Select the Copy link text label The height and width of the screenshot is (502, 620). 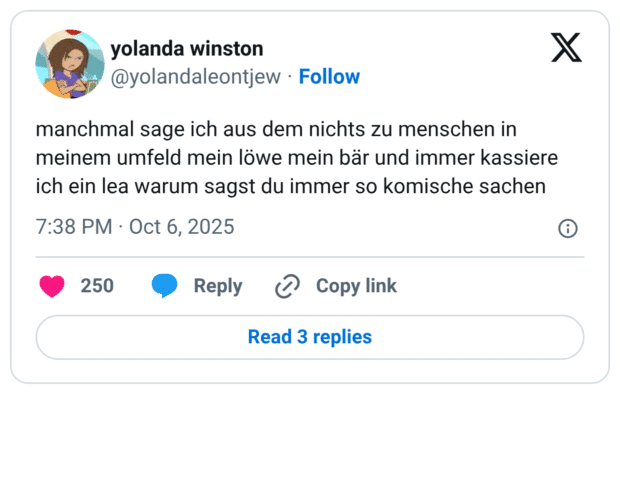(x=356, y=286)
